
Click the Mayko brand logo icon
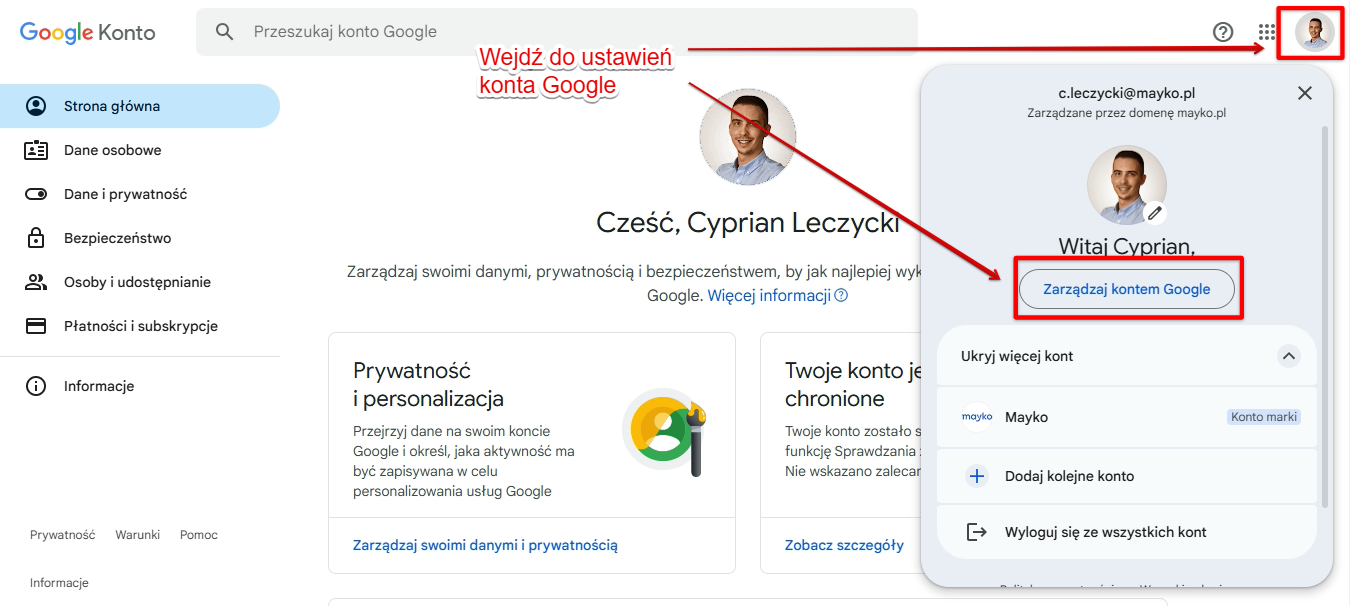click(977, 416)
